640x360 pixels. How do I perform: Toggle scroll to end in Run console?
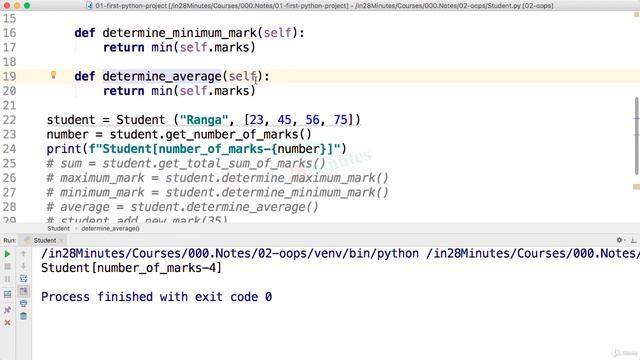tap(24, 291)
